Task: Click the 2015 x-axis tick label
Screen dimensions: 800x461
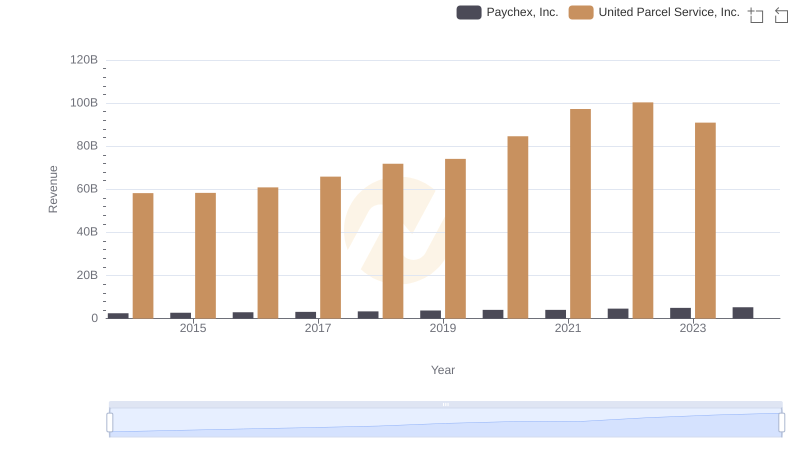Action: 193,329
